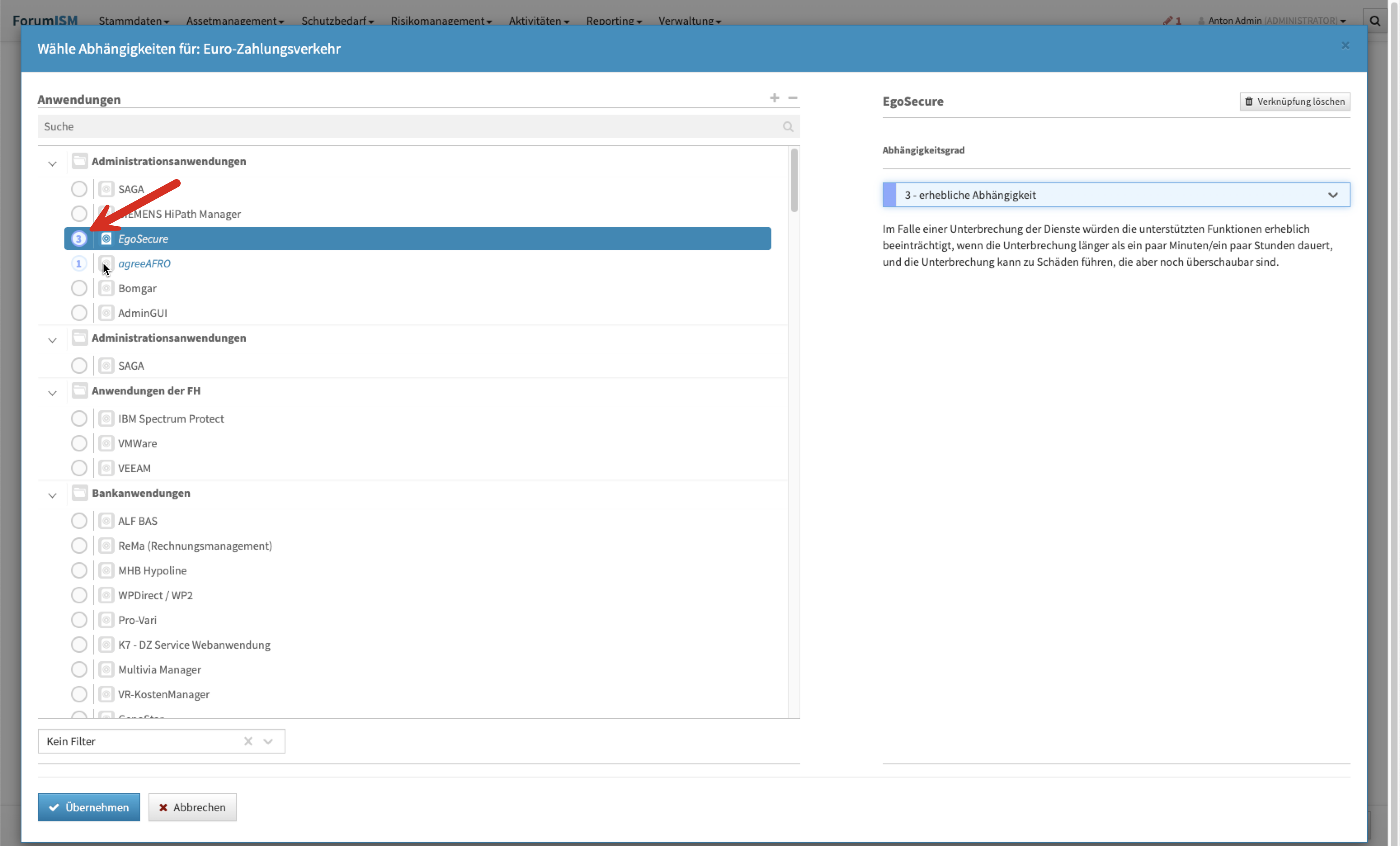Screen dimensions: 1400x846
Task: Click into the Suche input field
Action: (x=398, y=126)
